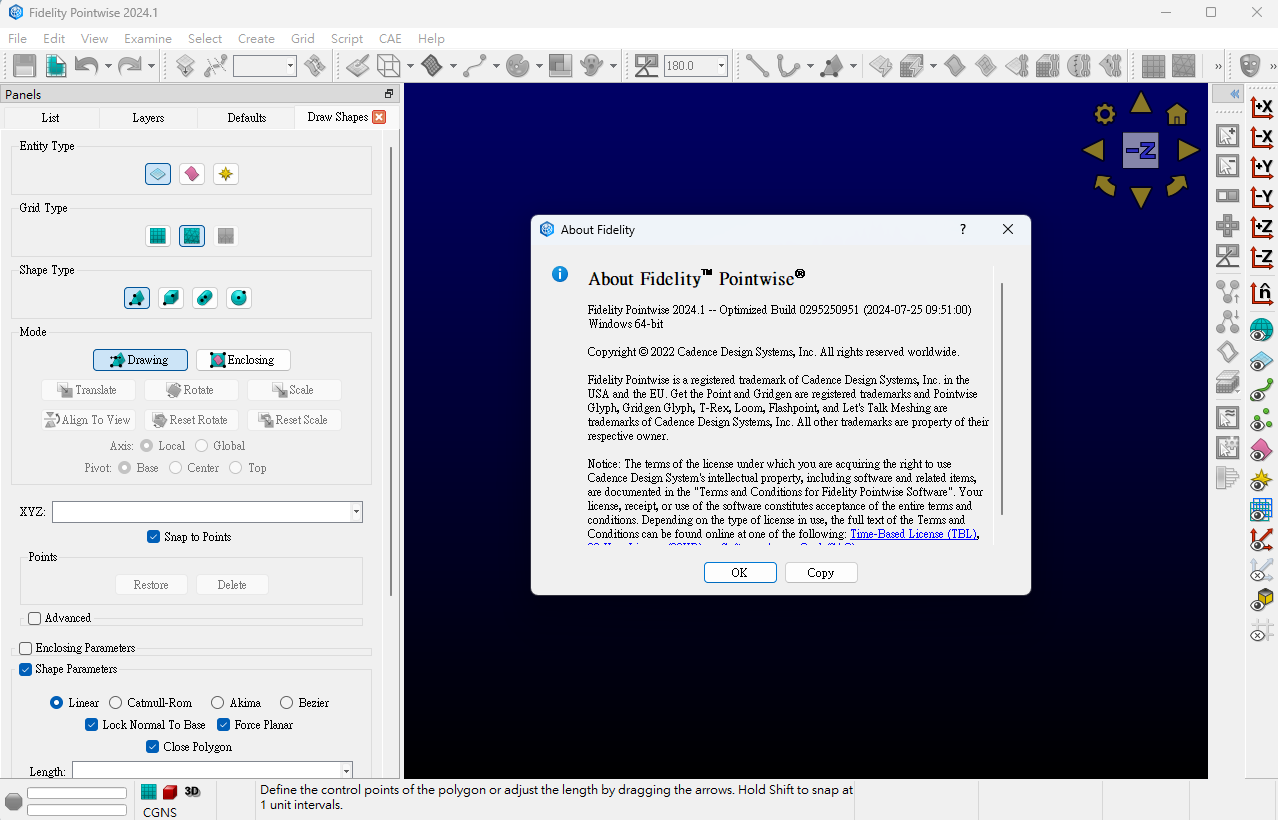Click the Home view icon in the viewport
The height and width of the screenshot is (820, 1278).
1177,114
